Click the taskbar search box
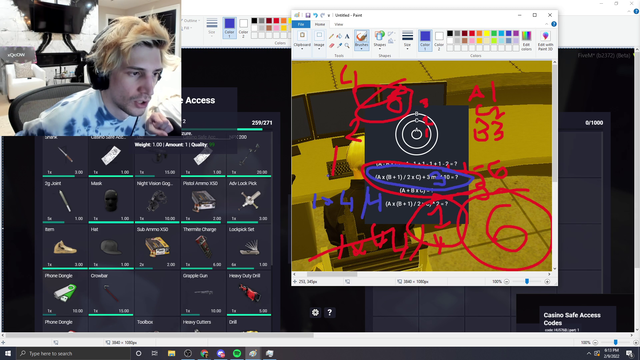Screen dimensions: 640x360 pos(74,353)
